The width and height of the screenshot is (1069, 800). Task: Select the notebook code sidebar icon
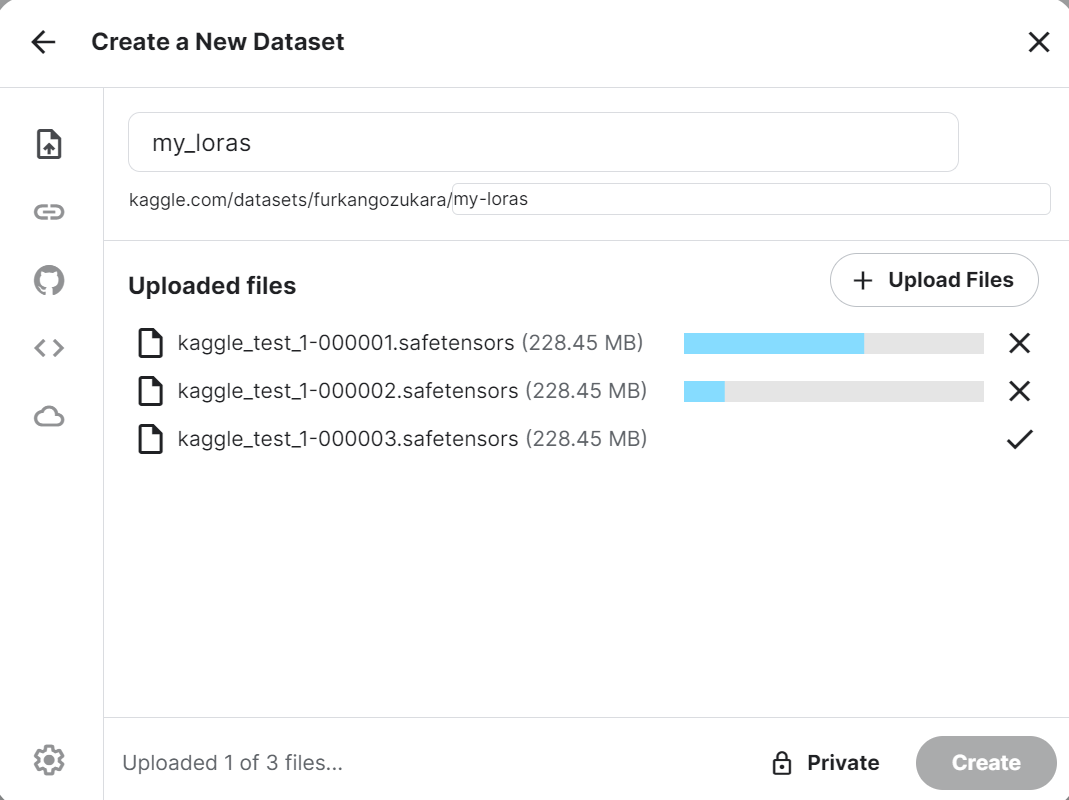pos(49,348)
